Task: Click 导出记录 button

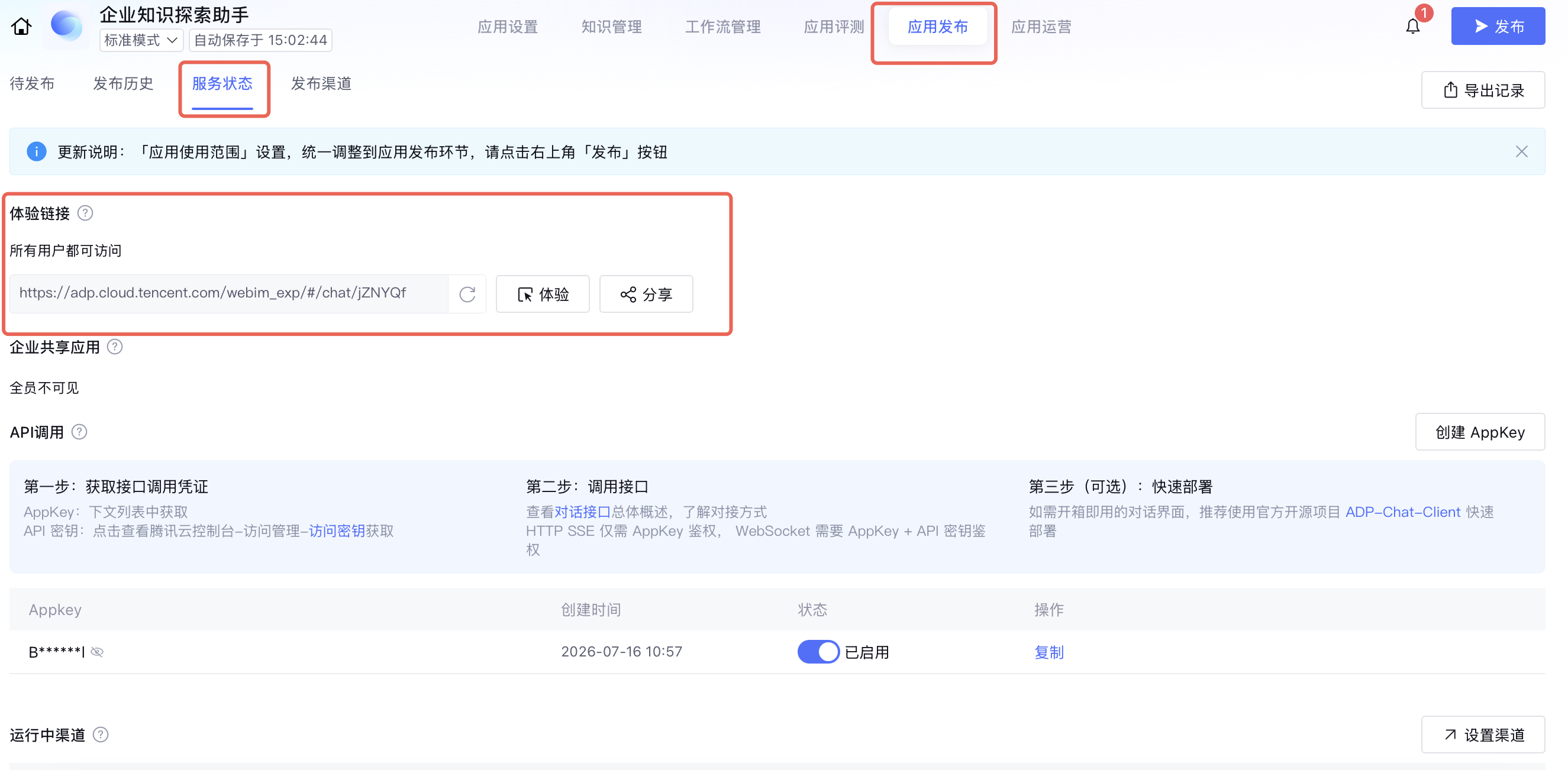Action: click(x=1483, y=90)
